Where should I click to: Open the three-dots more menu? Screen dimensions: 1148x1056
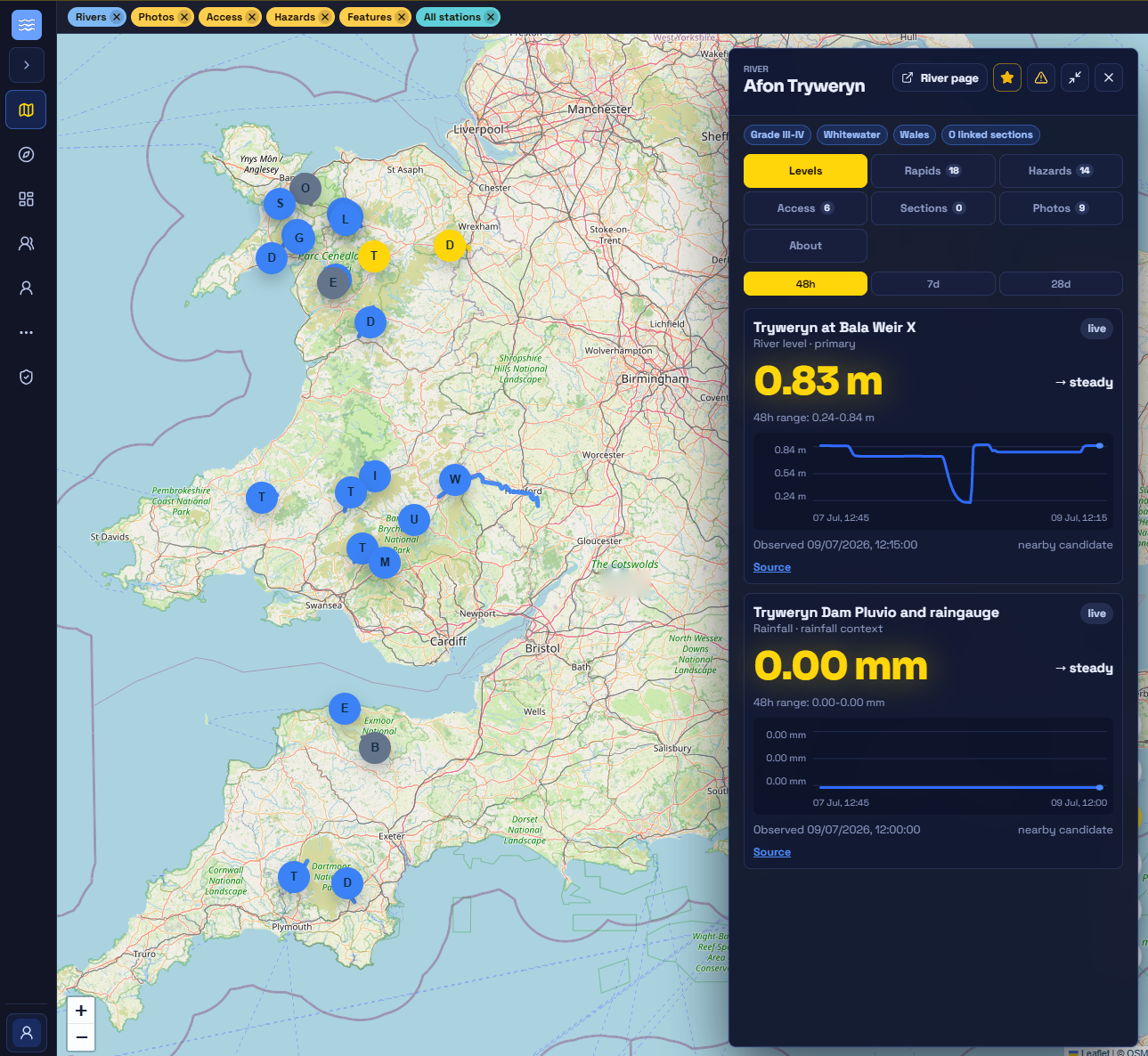coord(27,333)
